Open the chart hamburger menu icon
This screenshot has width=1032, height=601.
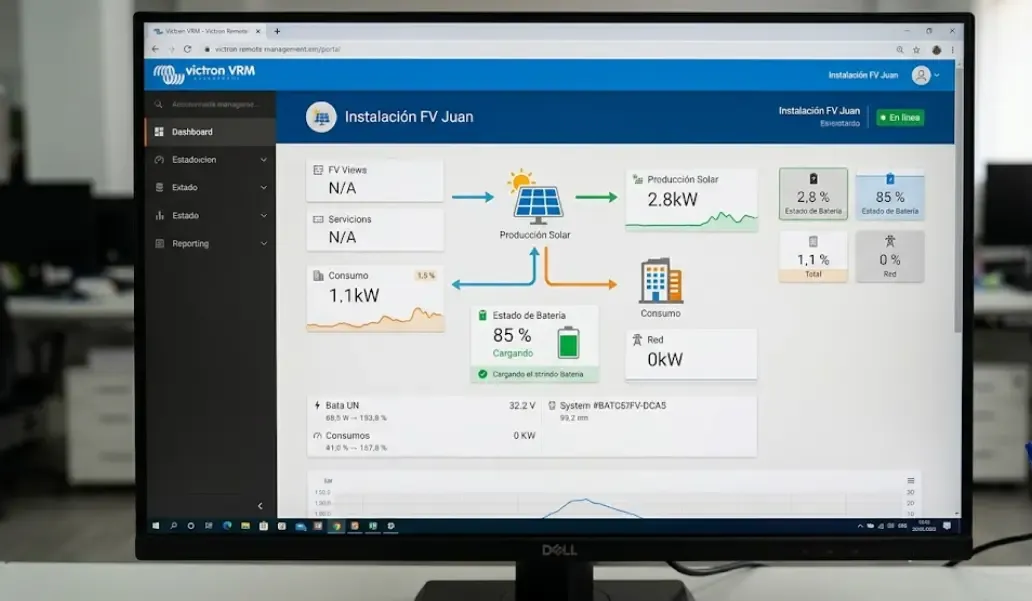pyautogui.click(x=911, y=481)
